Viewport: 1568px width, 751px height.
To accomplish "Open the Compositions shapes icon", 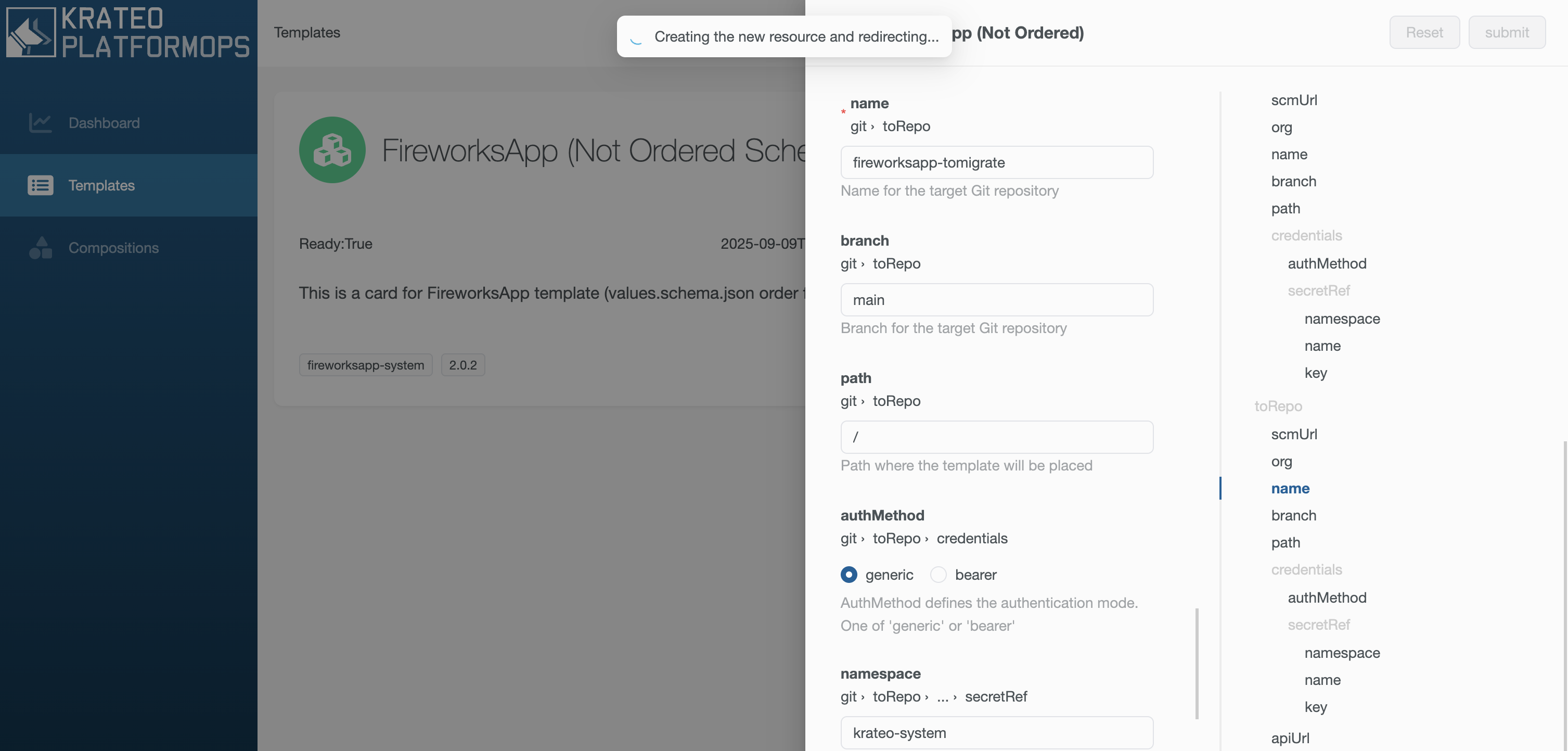I will coord(40,248).
